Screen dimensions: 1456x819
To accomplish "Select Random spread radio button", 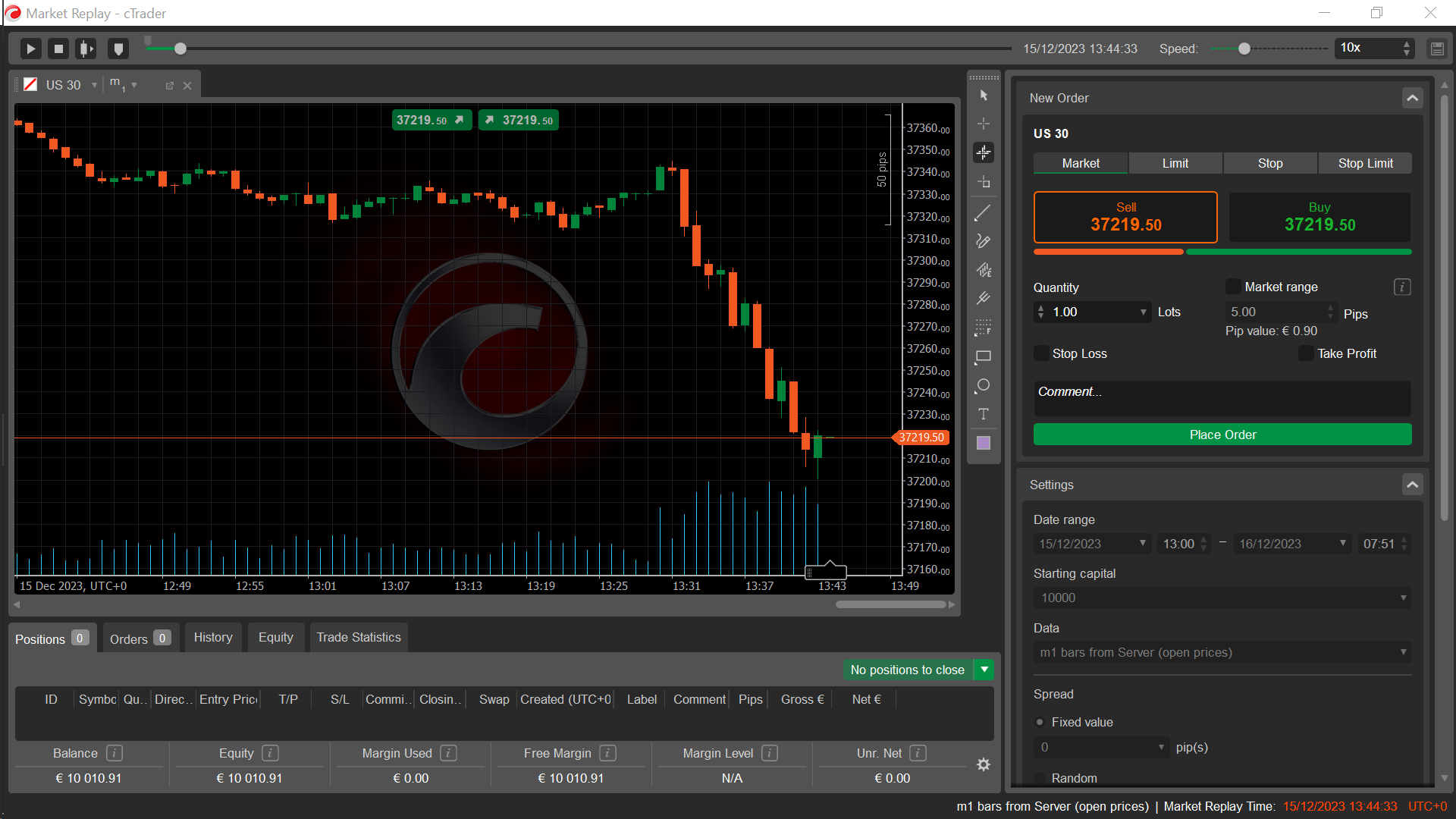I will click(x=1040, y=778).
